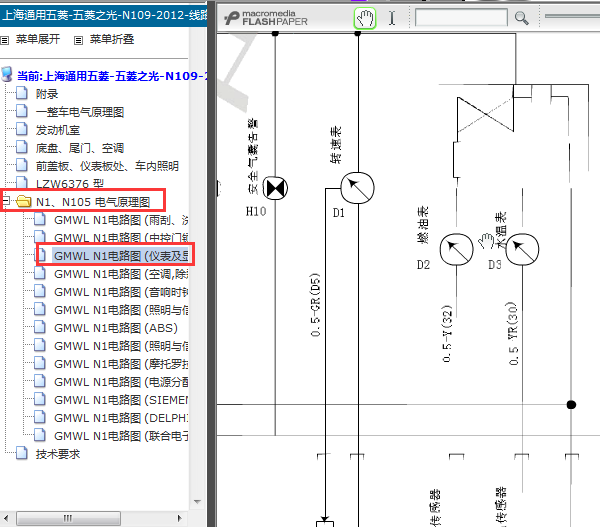Click page icon beside GMWL N1电路图 (SIEMEN
This screenshot has height=527, width=600.
pos(40,399)
